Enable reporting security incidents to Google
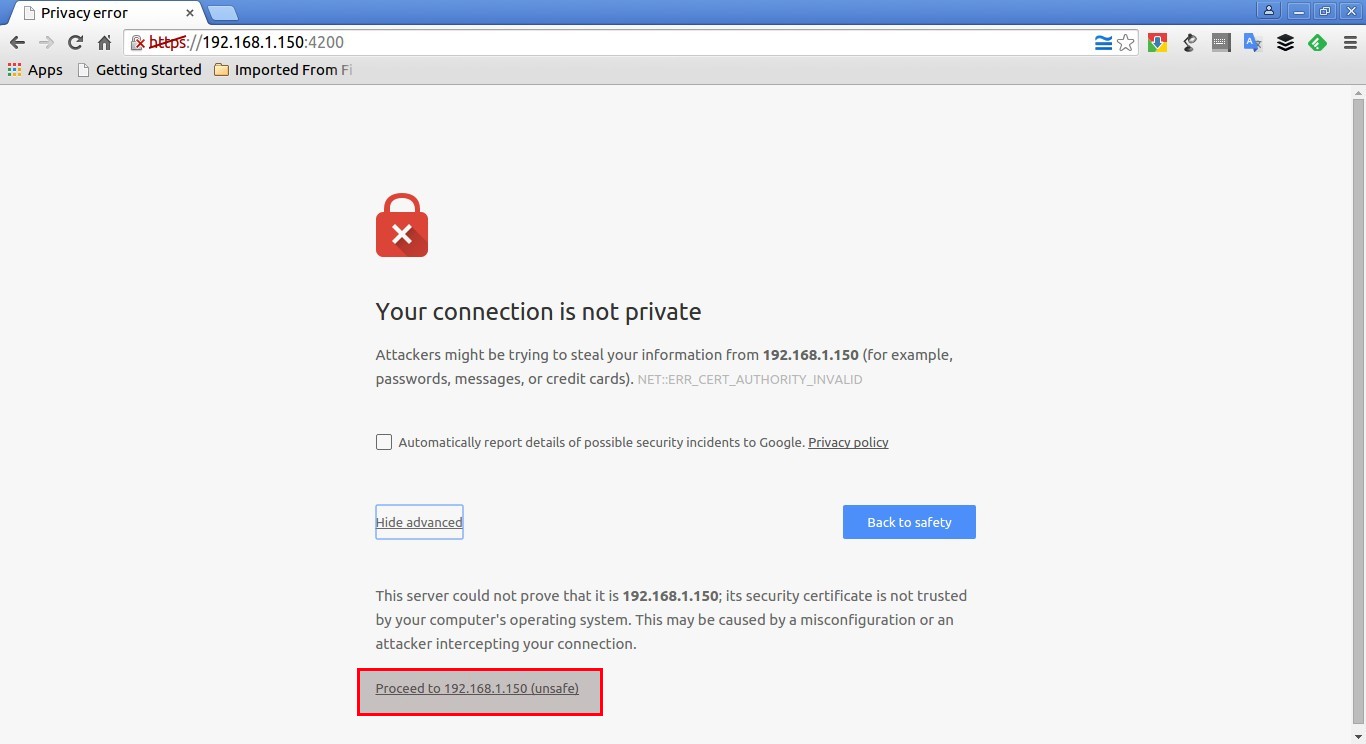 (x=384, y=441)
